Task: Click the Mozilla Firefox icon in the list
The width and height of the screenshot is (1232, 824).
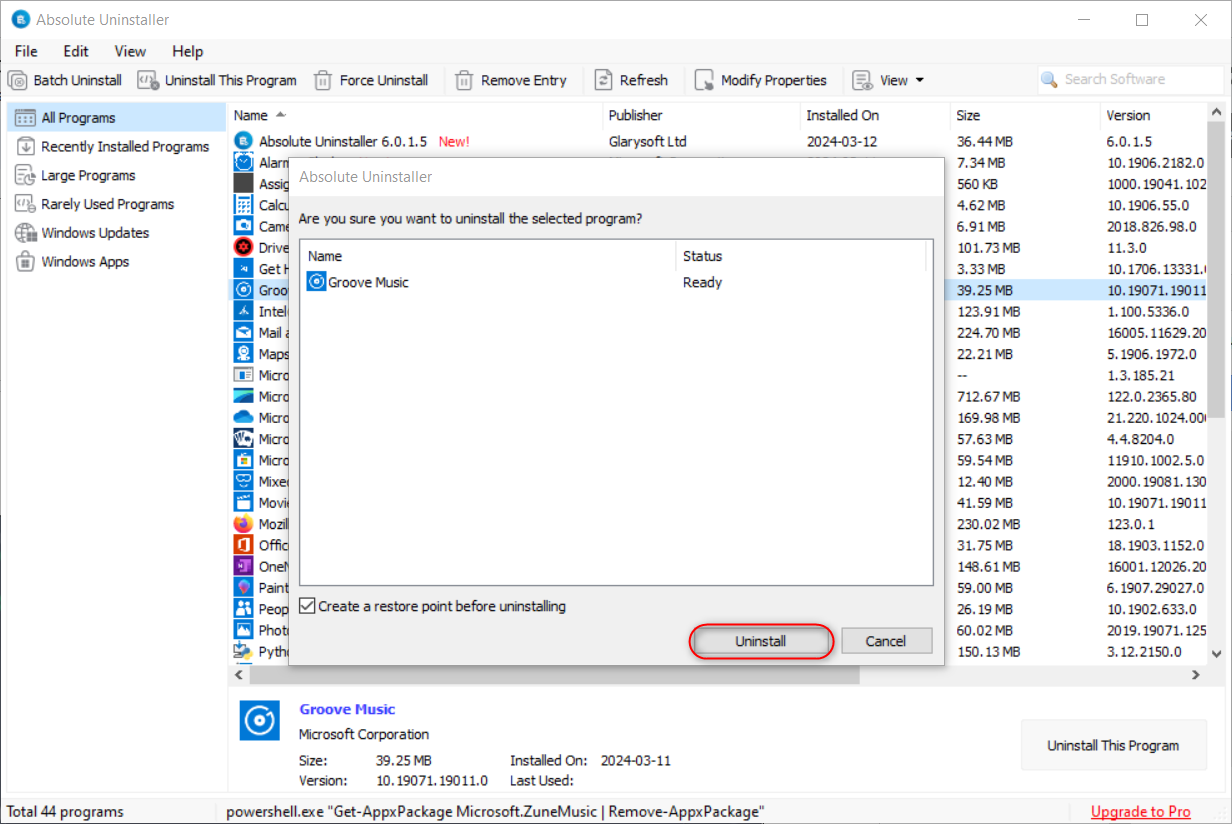Action: [x=243, y=523]
